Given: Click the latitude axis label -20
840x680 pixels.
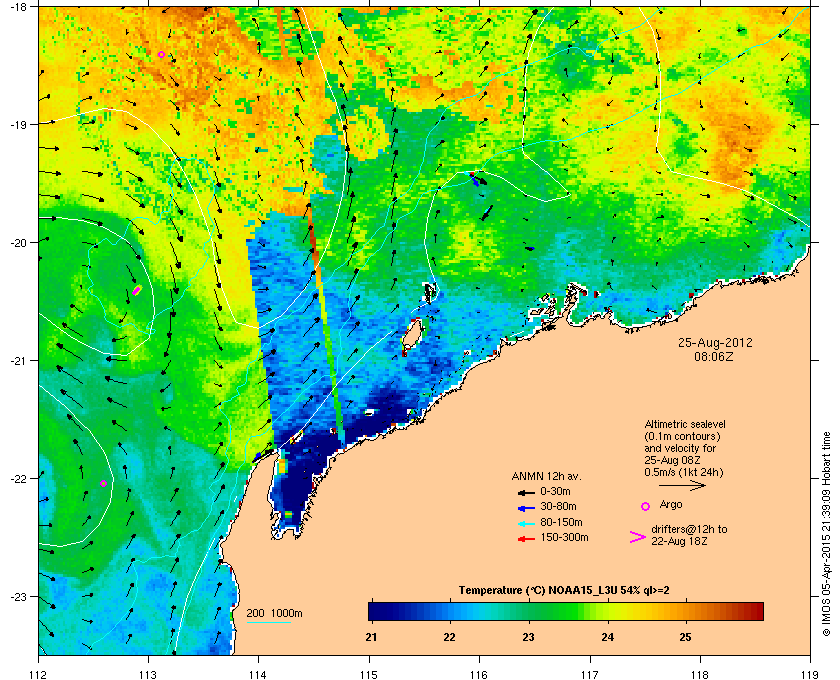Looking at the screenshot, I should 18,242.
